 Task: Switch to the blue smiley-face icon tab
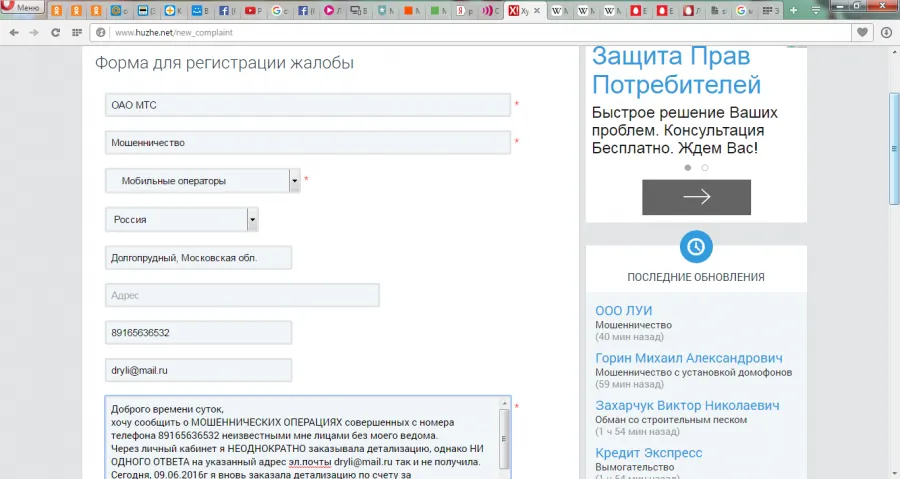[x=200, y=10]
